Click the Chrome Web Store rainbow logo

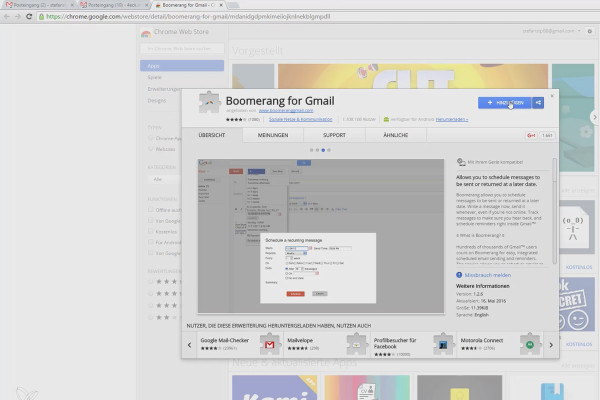[x=146, y=33]
